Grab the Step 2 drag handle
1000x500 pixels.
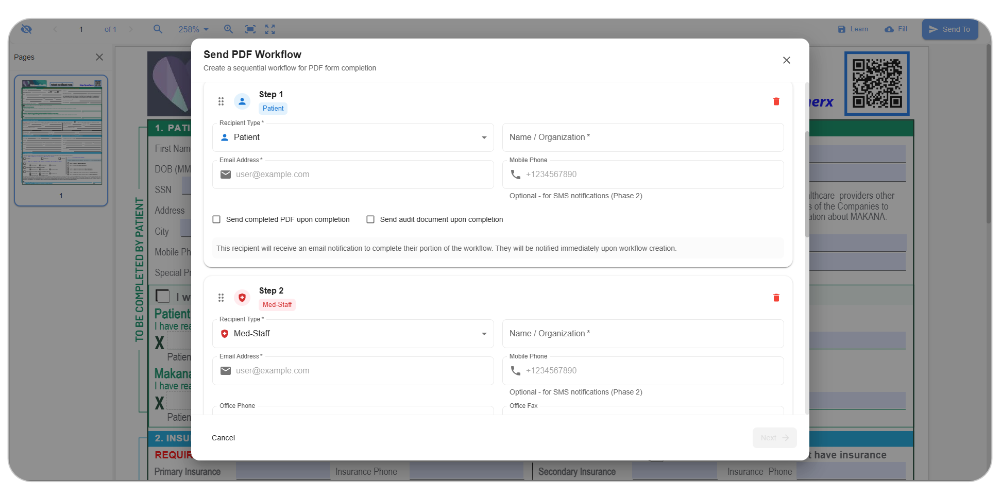coord(221,297)
